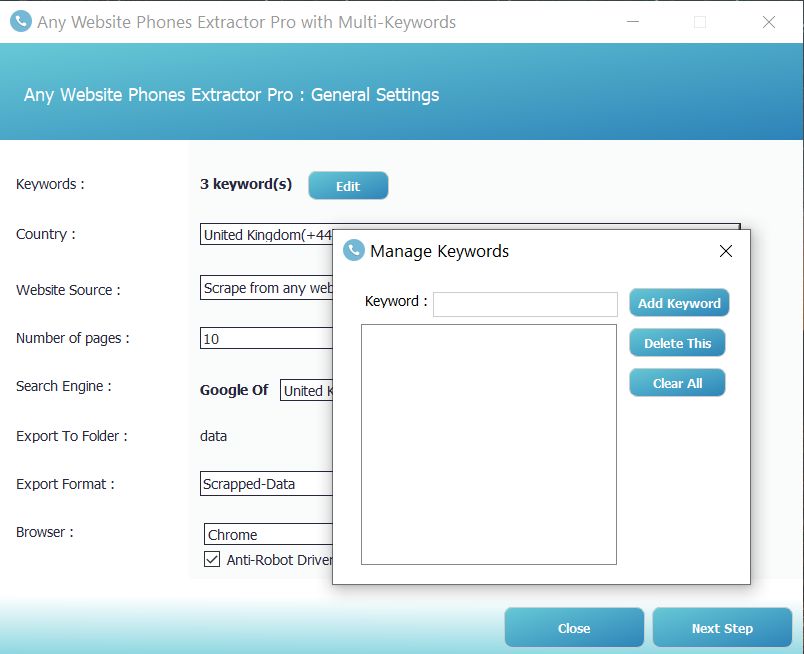The height and width of the screenshot is (654, 804).
Task: Click the 'Manage Keywords' dialog title
Action: [439, 251]
